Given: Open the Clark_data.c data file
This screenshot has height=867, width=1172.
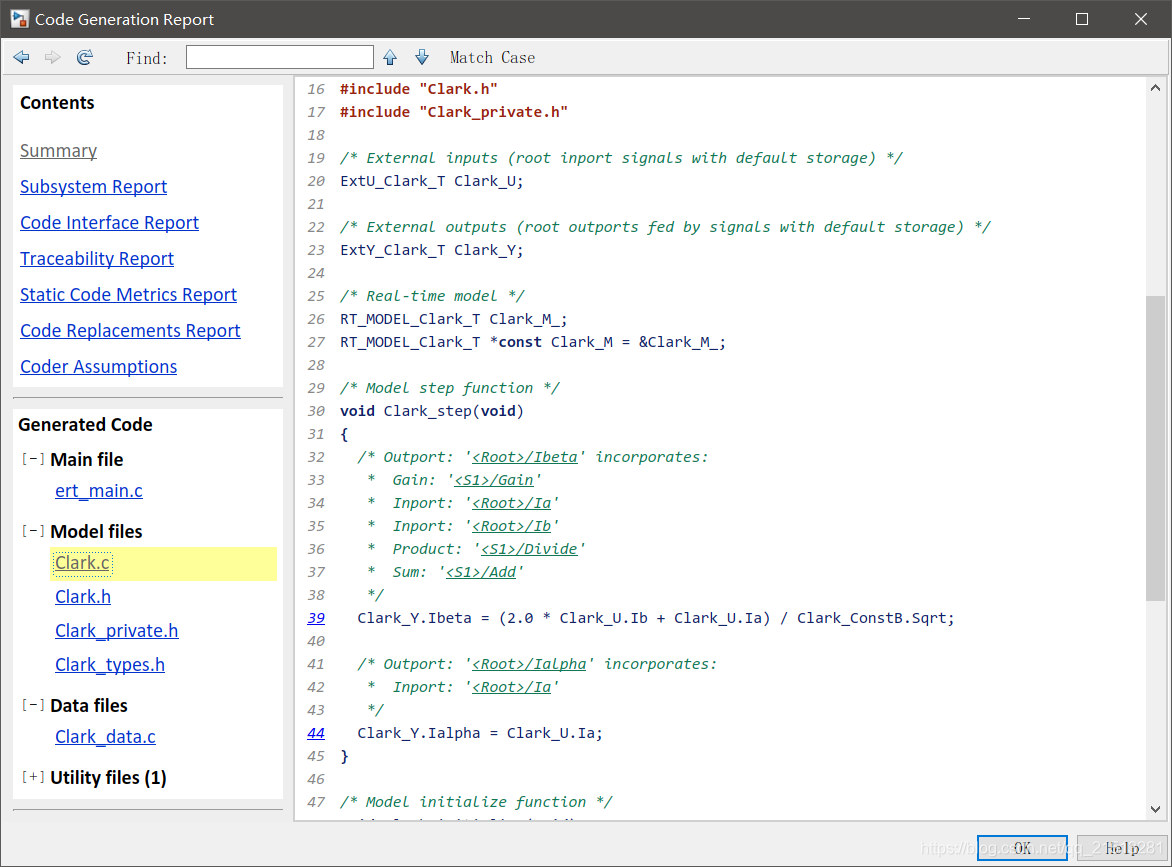Looking at the screenshot, I should pos(105,736).
